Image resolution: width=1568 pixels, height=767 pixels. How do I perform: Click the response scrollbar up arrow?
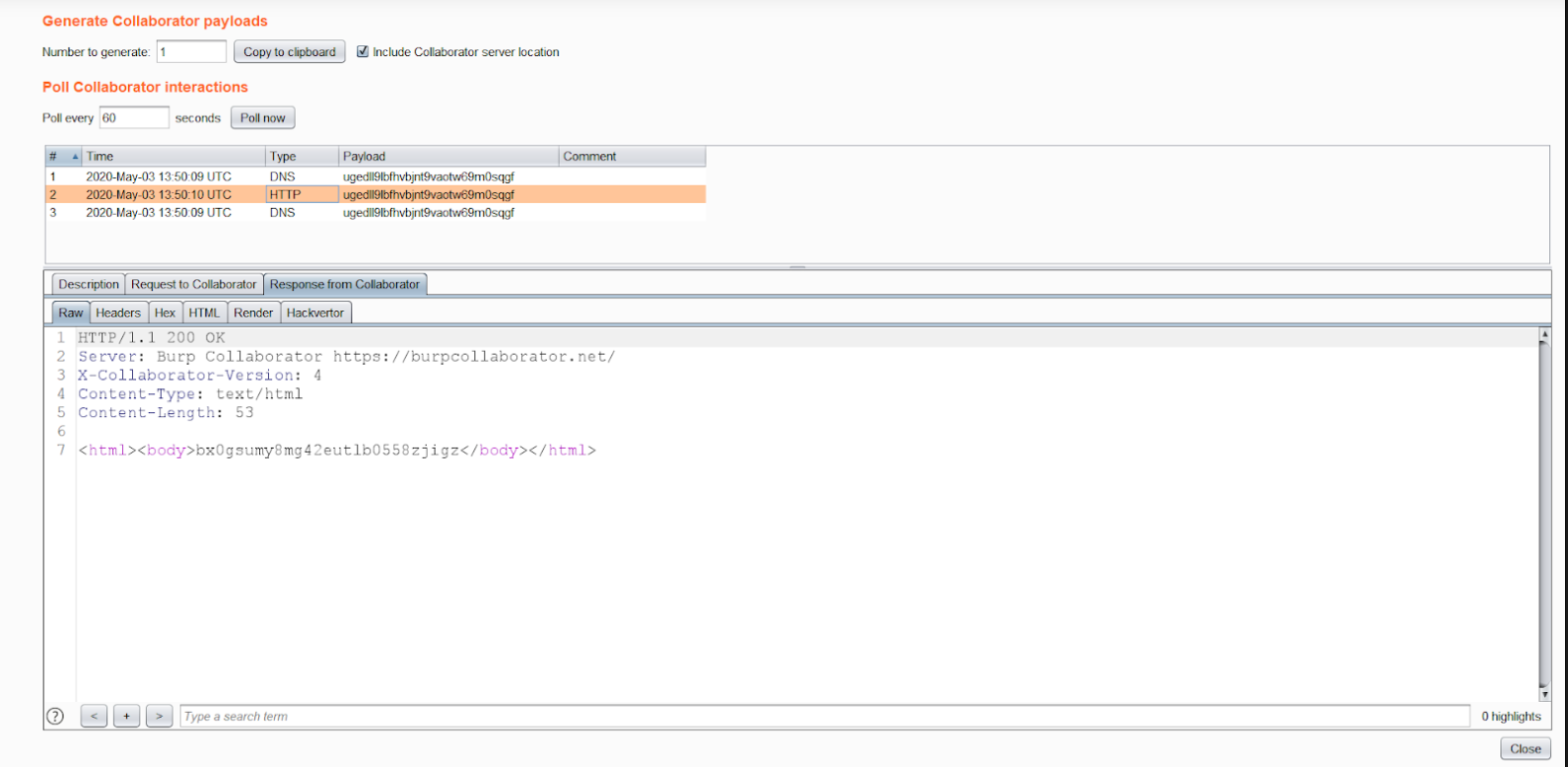[x=1544, y=335]
